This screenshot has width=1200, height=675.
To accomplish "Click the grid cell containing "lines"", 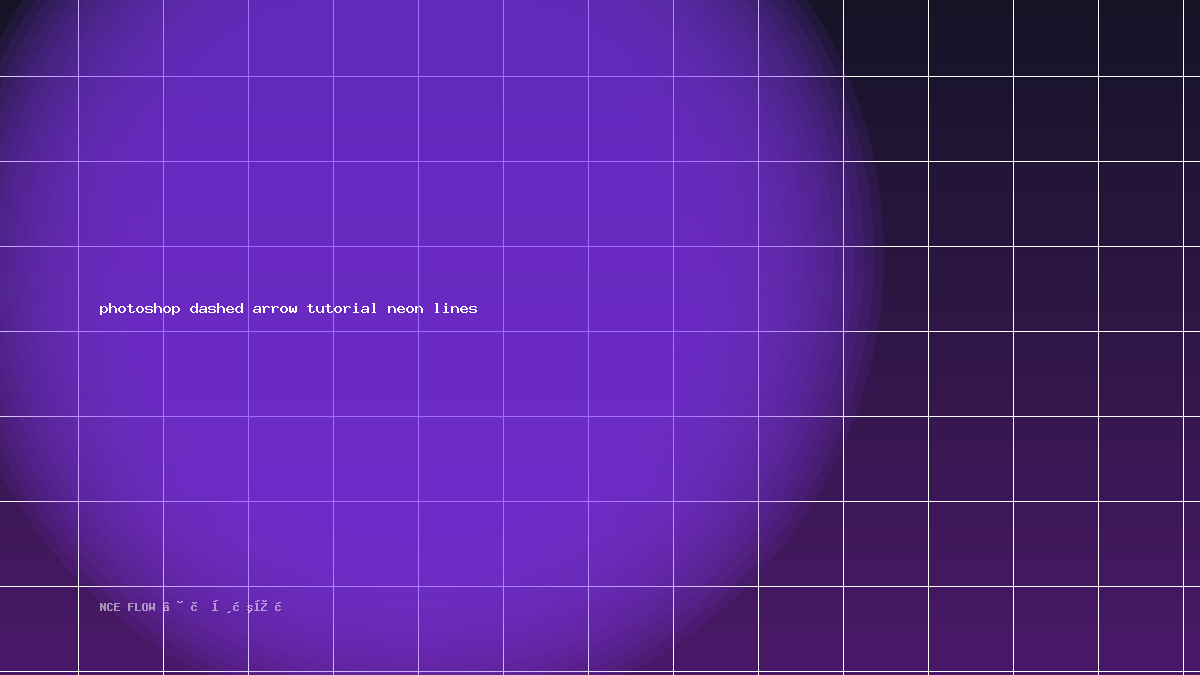I will point(460,288).
